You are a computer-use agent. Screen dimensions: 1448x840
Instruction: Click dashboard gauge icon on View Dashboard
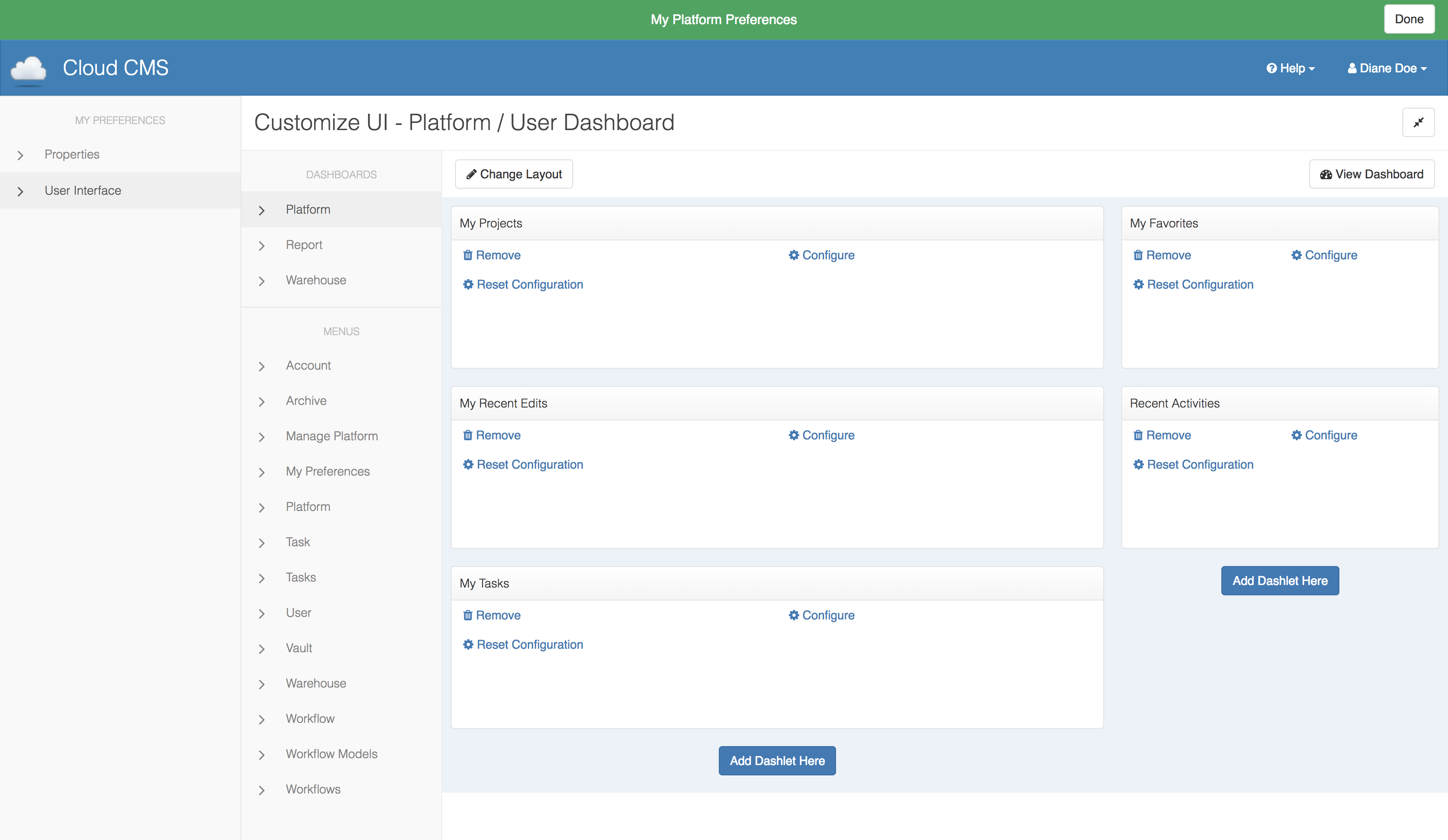[1326, 174]
